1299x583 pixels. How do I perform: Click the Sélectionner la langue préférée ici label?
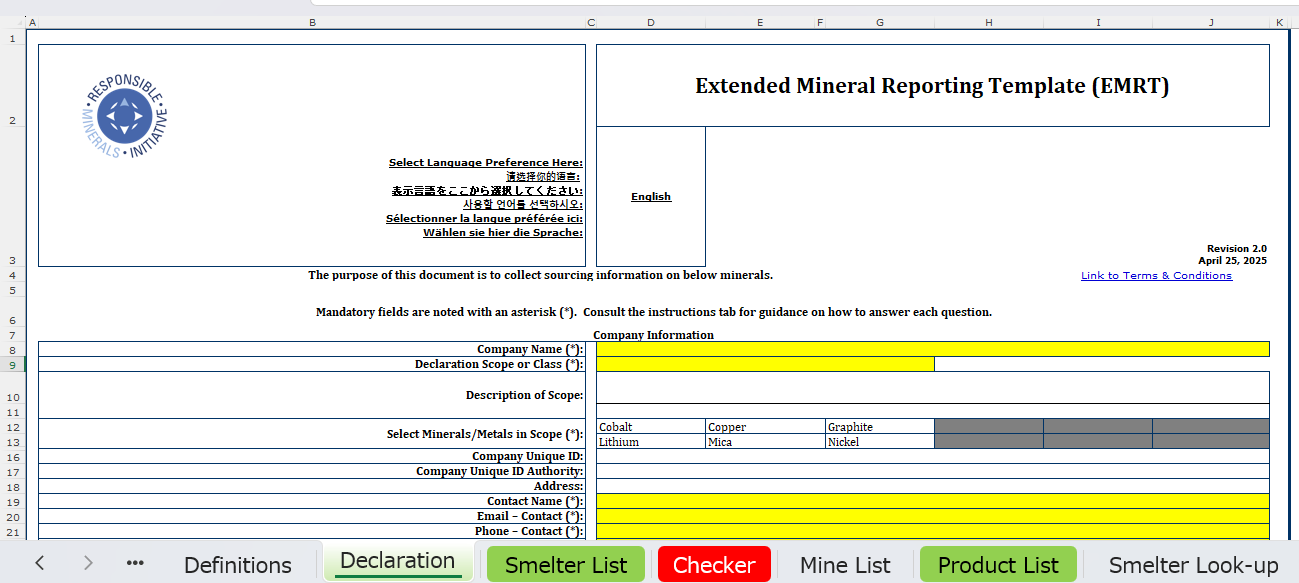(485, 219)
